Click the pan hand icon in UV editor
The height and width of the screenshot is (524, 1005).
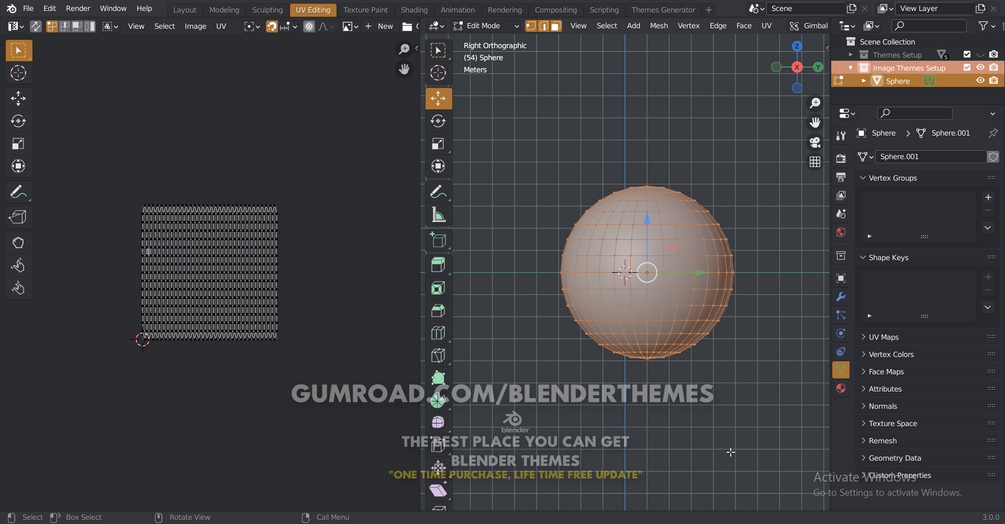404,69
